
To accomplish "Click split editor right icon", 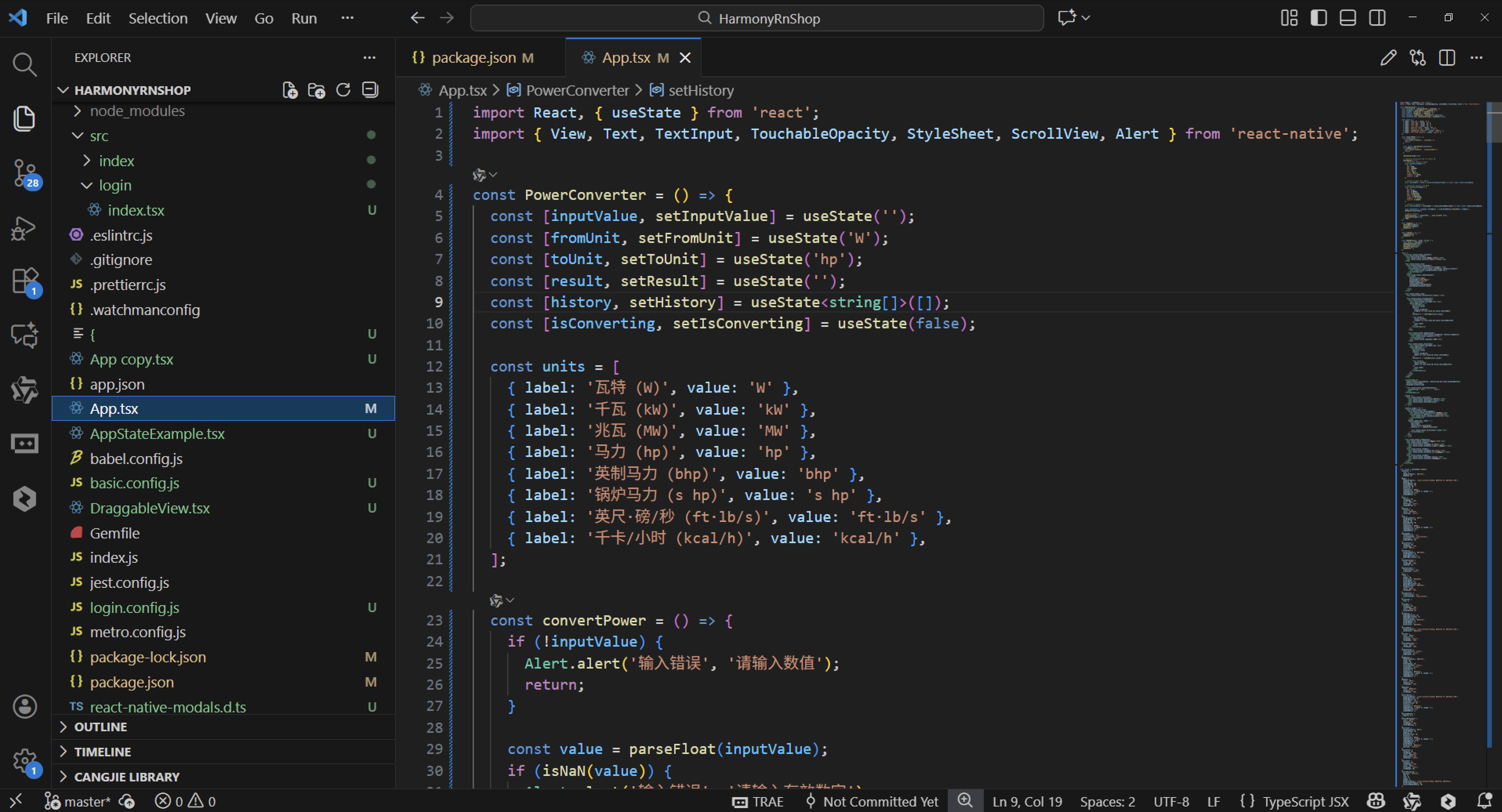I will click(1447, 58).
